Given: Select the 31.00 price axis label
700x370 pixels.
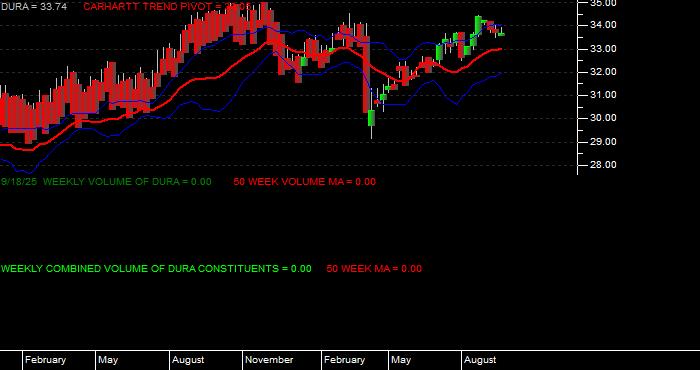Looking at the screenshot, I should (x=603, y=95).
